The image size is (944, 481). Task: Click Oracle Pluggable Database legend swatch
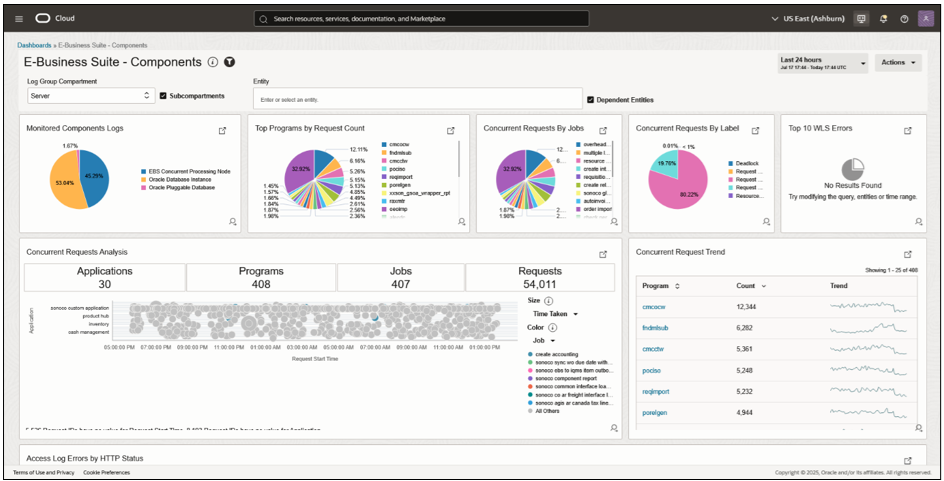pyautogui.click(x=141, y=187)
